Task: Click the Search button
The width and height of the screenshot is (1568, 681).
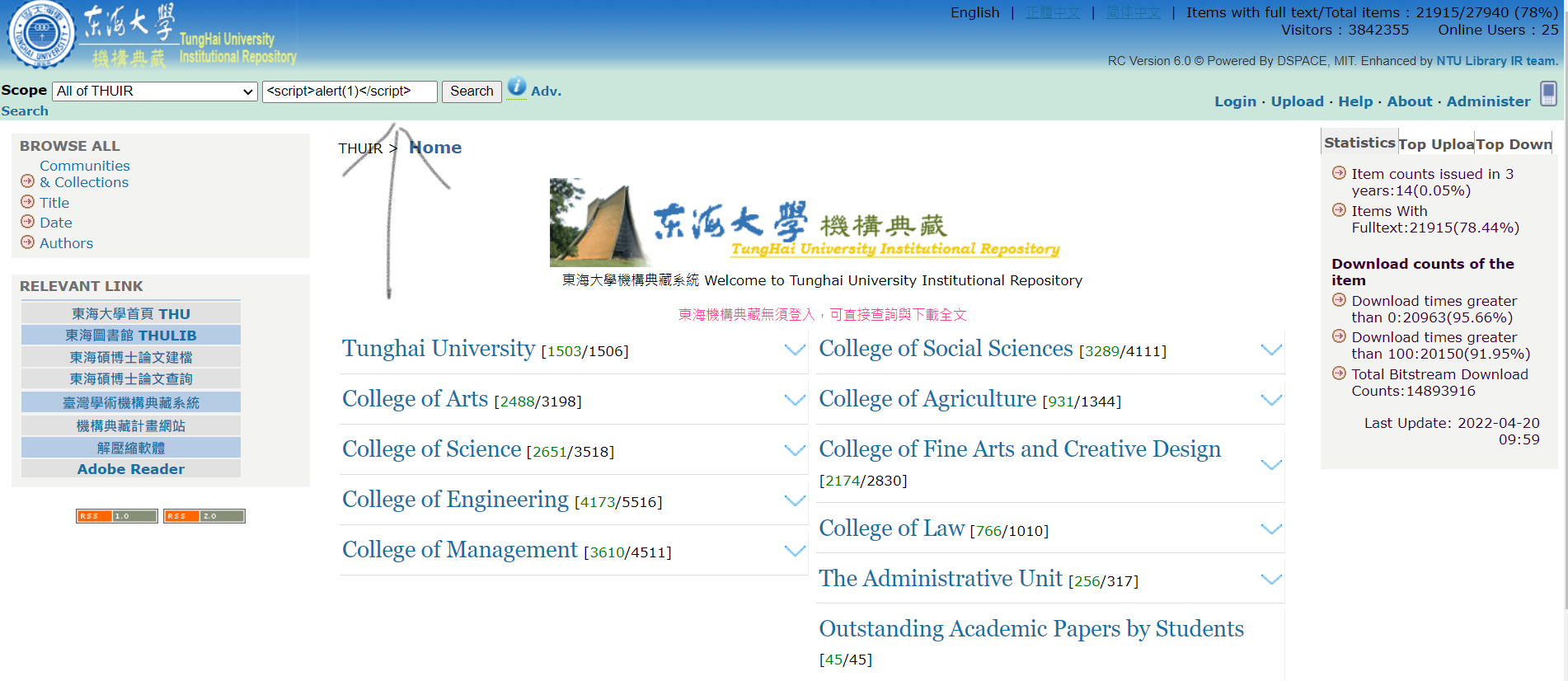Action: point(472,92)
